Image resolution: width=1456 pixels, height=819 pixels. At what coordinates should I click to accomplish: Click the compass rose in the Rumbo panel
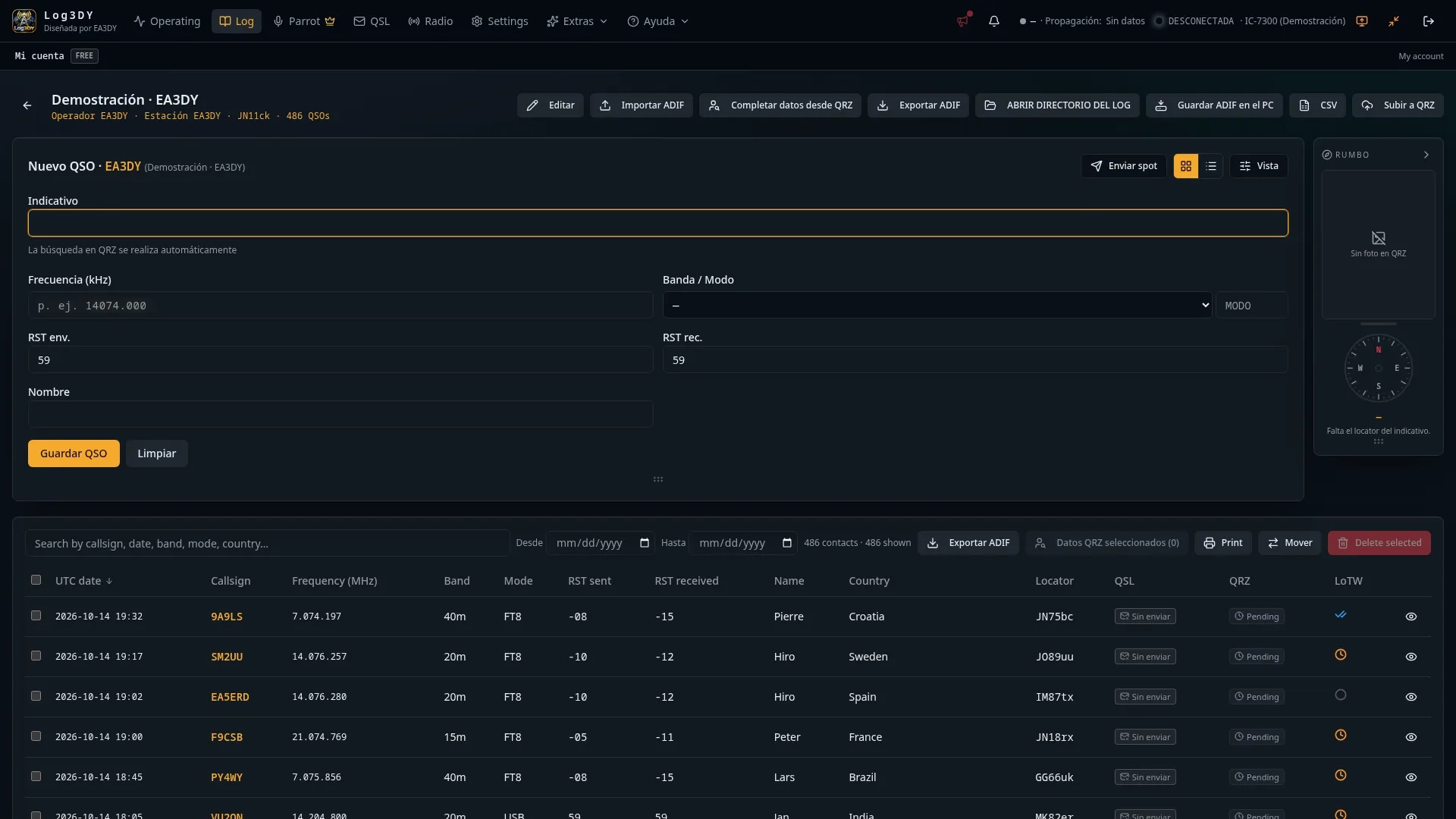tap(1379, 369)
